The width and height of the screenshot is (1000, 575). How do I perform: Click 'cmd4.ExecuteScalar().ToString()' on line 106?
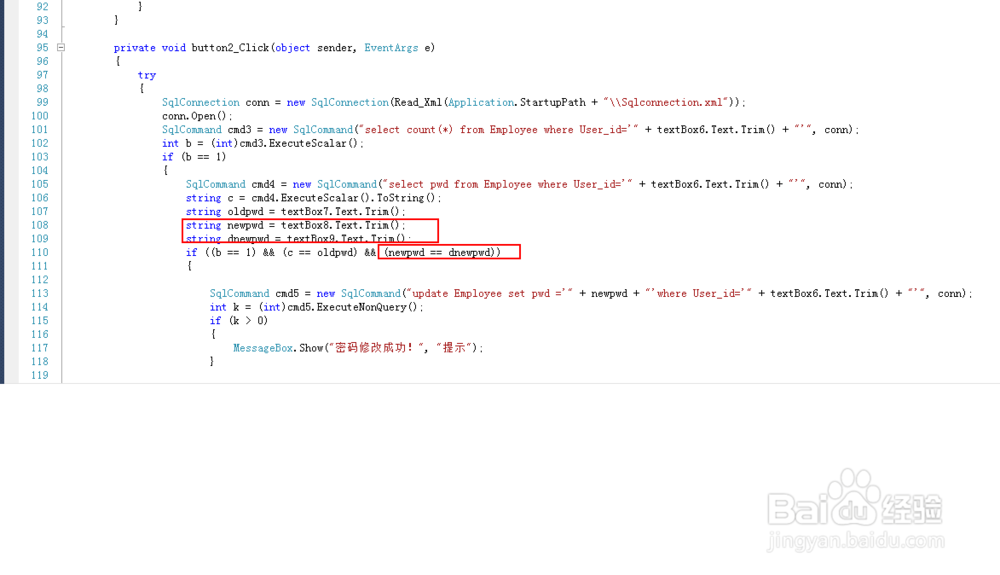coord(344,198)
